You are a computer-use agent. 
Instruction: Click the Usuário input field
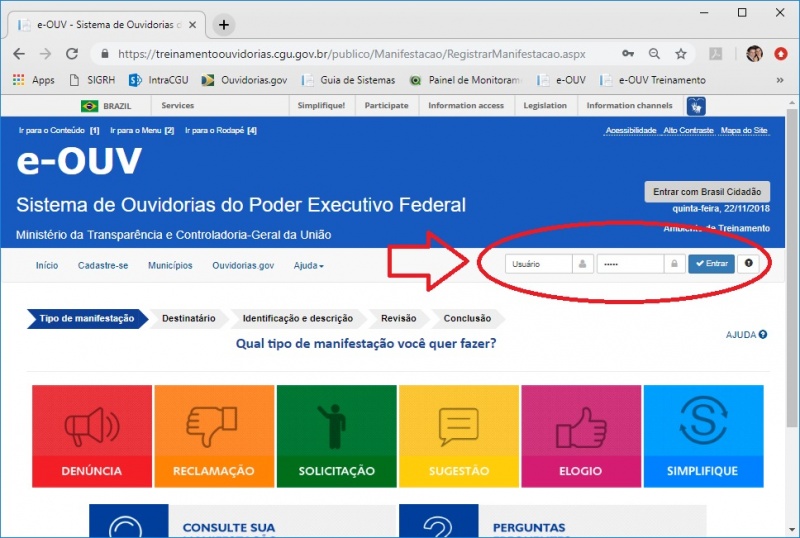[538, 264]
